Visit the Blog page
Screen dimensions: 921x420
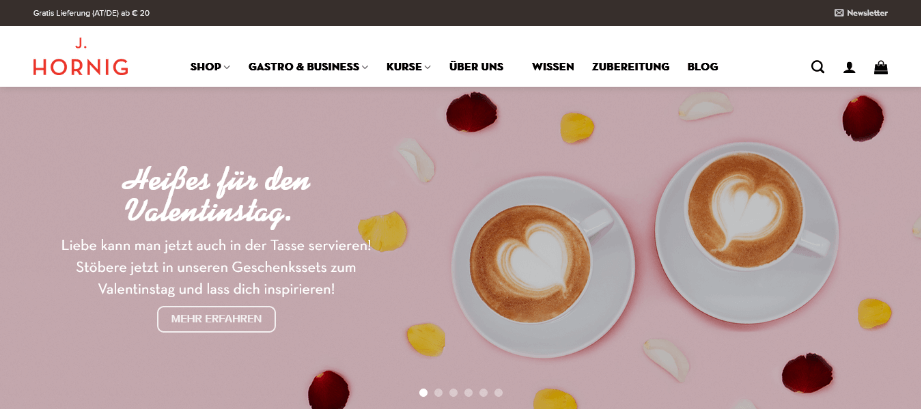point(702,67)
